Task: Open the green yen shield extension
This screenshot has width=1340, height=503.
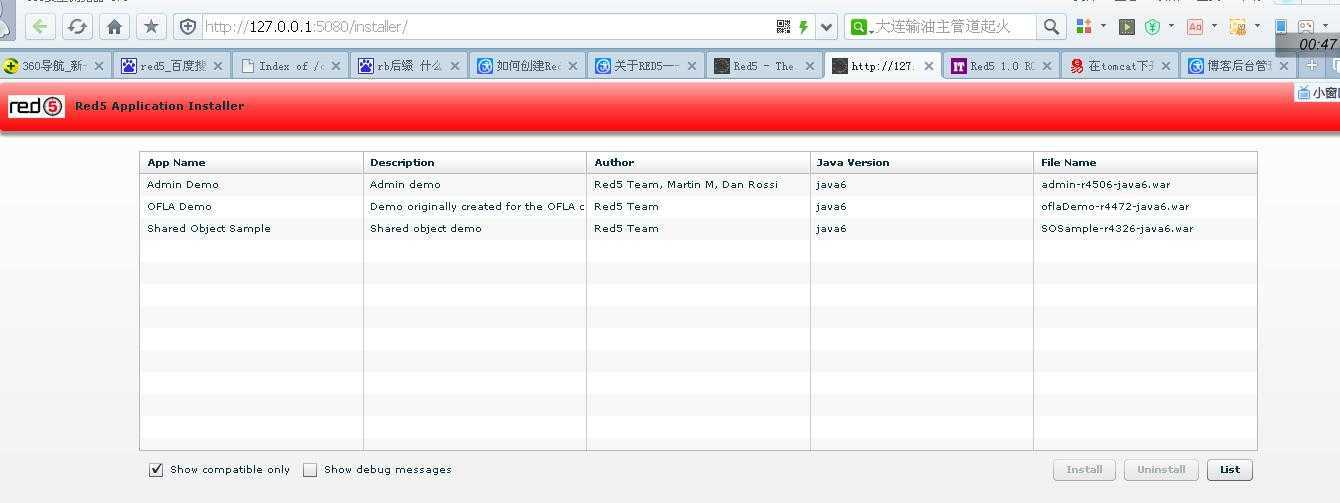Action: pos(1152,26)
